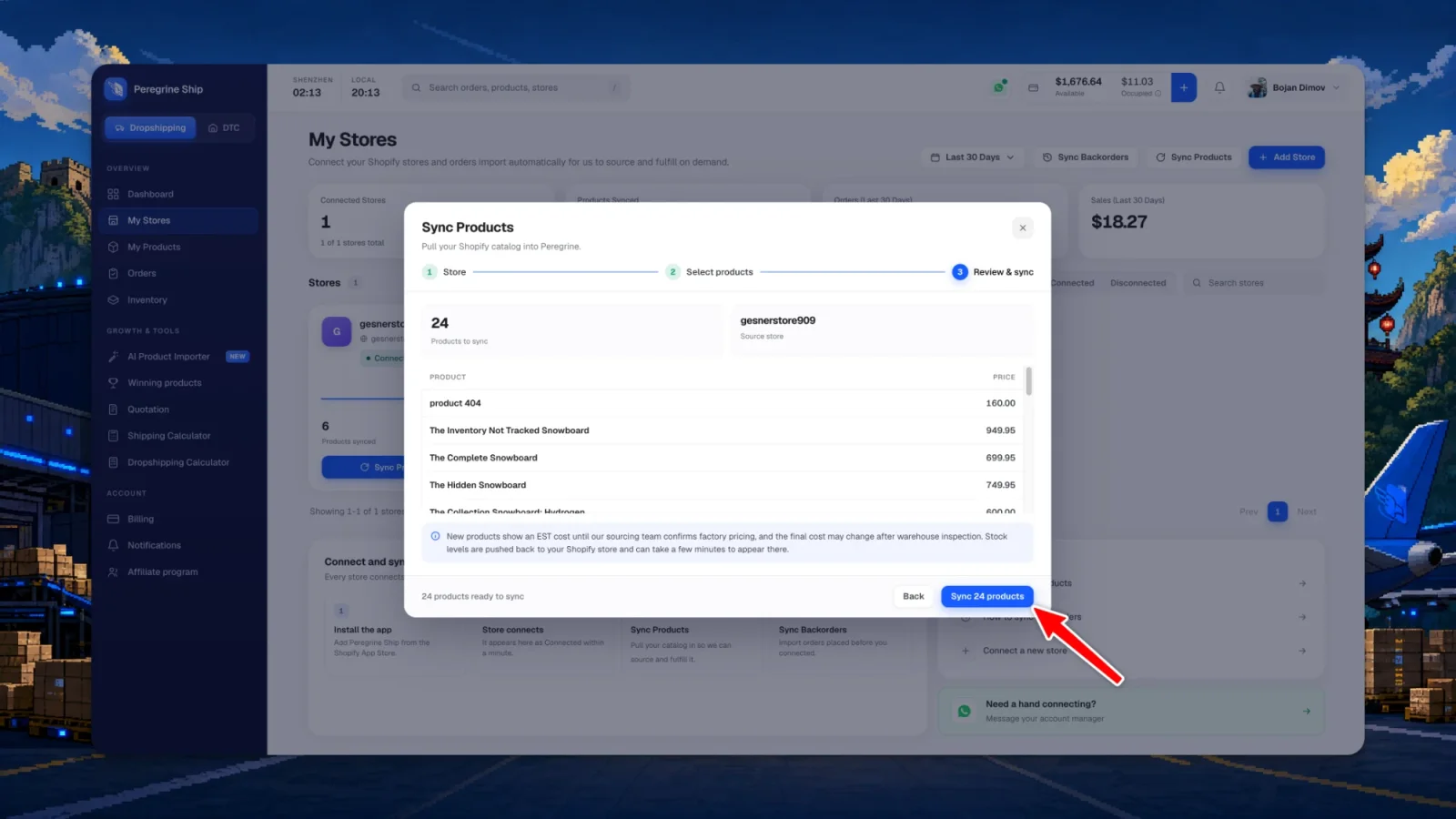
Task: Open Dropshipping Calculator
Action: 179,462
